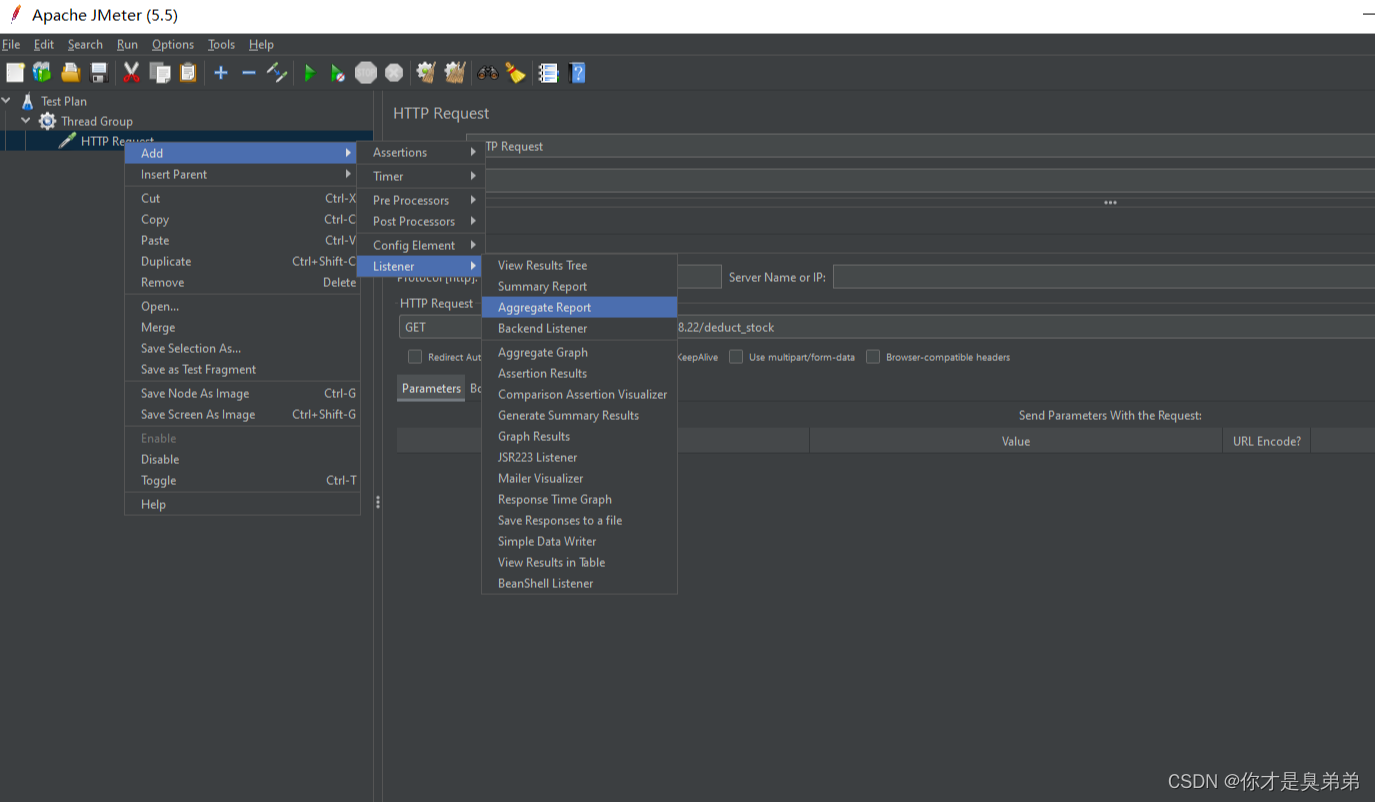Expand the Pre Processors submenu
This screenshot has height=802, width=1375.
pos(420,200)
